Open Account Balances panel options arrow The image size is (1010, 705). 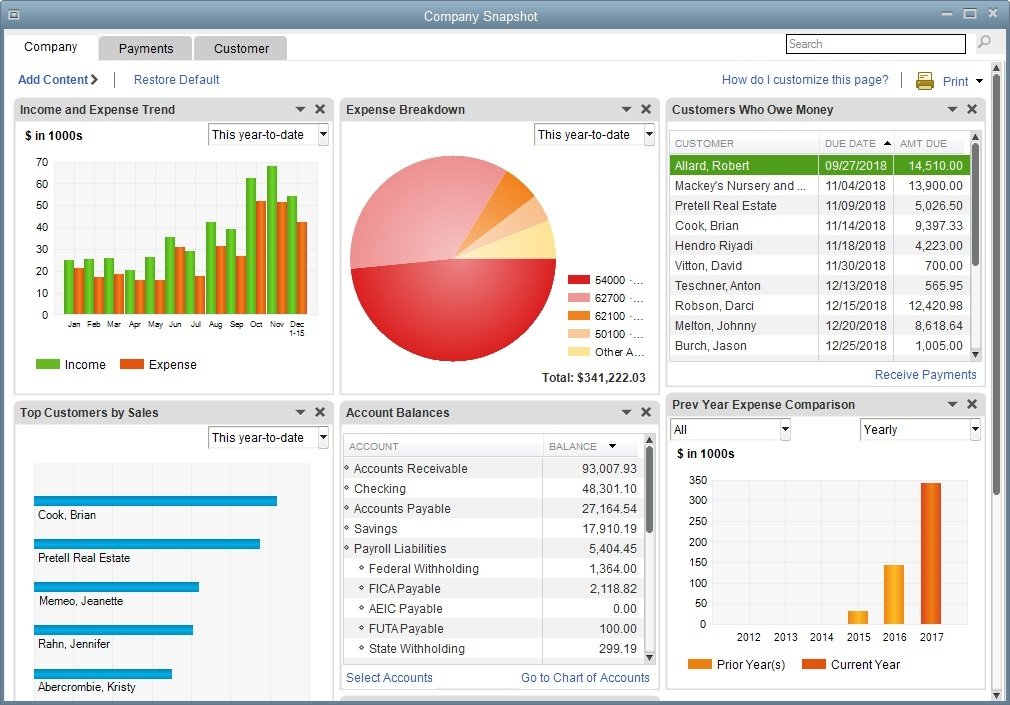[627, 413]
